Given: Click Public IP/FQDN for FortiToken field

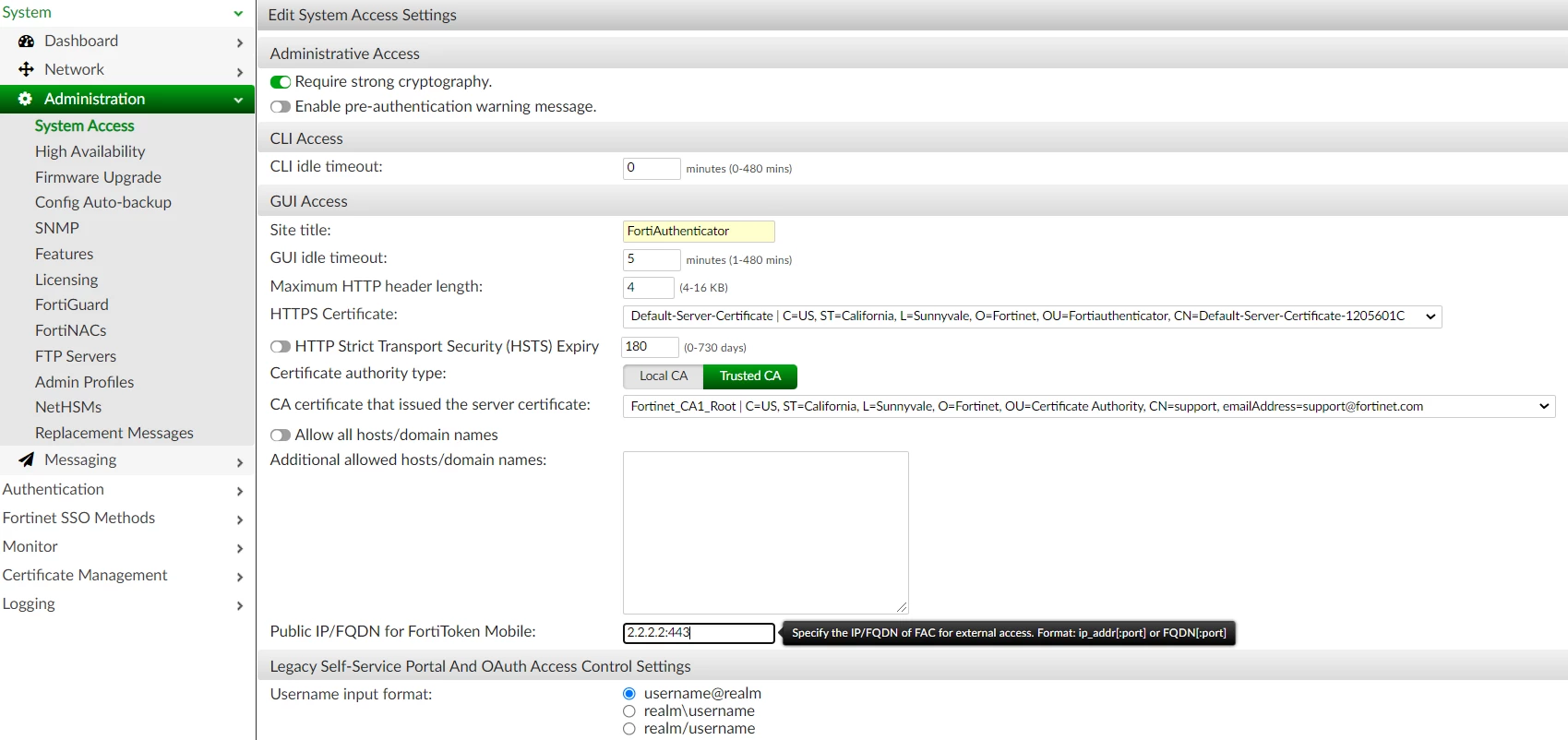Looking at the screenshot, I should tap(699, 633).
